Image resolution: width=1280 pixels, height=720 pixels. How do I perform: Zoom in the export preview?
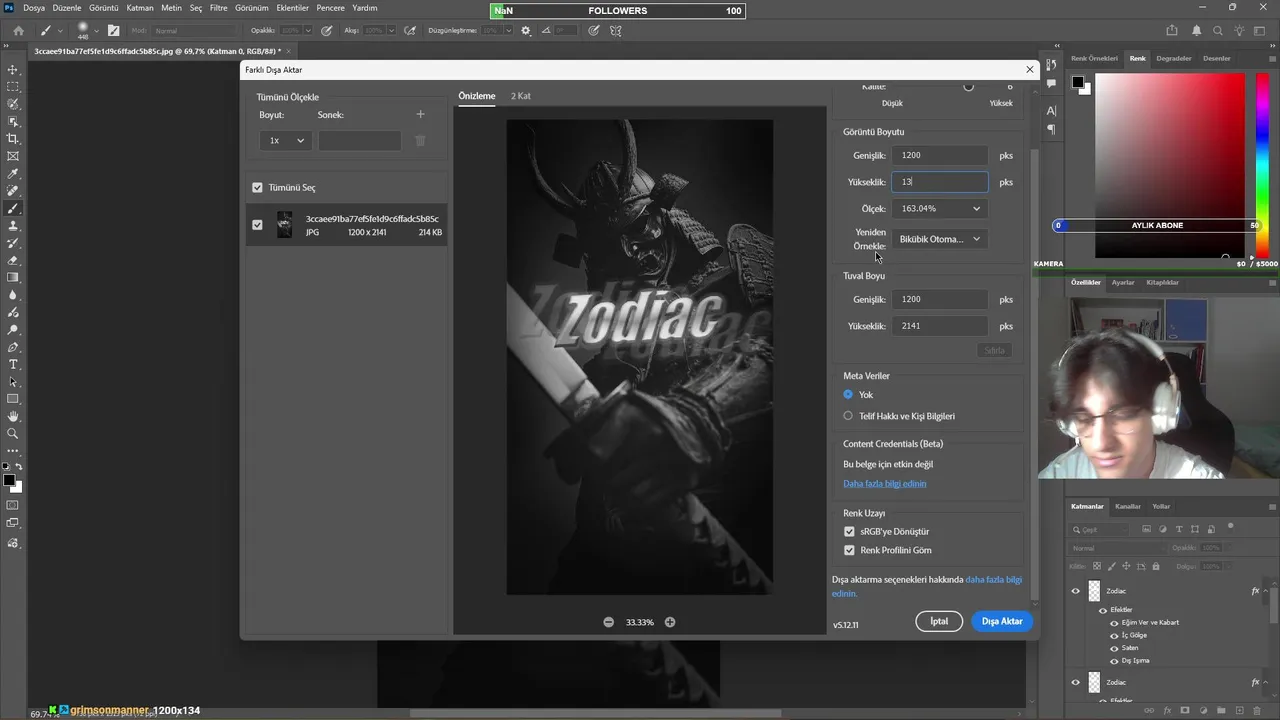tap(670, 622)
